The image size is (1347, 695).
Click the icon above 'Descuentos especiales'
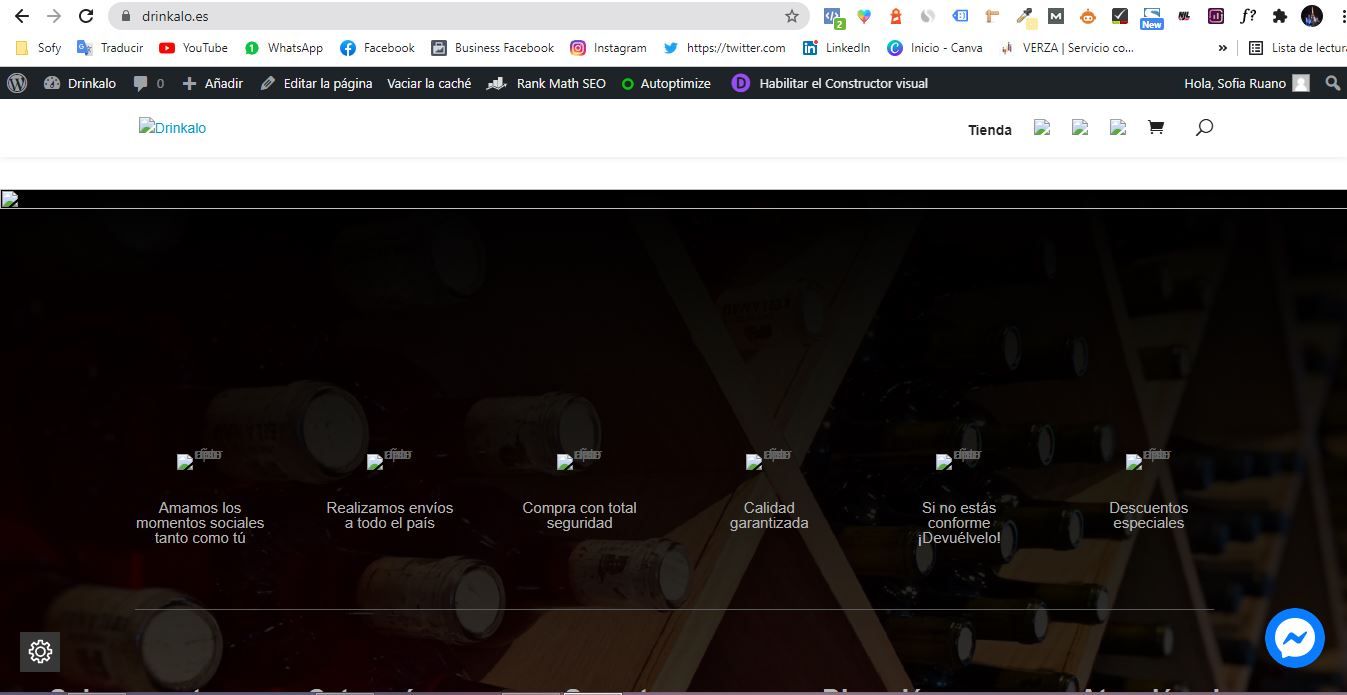pyautogui.click(x=1149, y=459)
